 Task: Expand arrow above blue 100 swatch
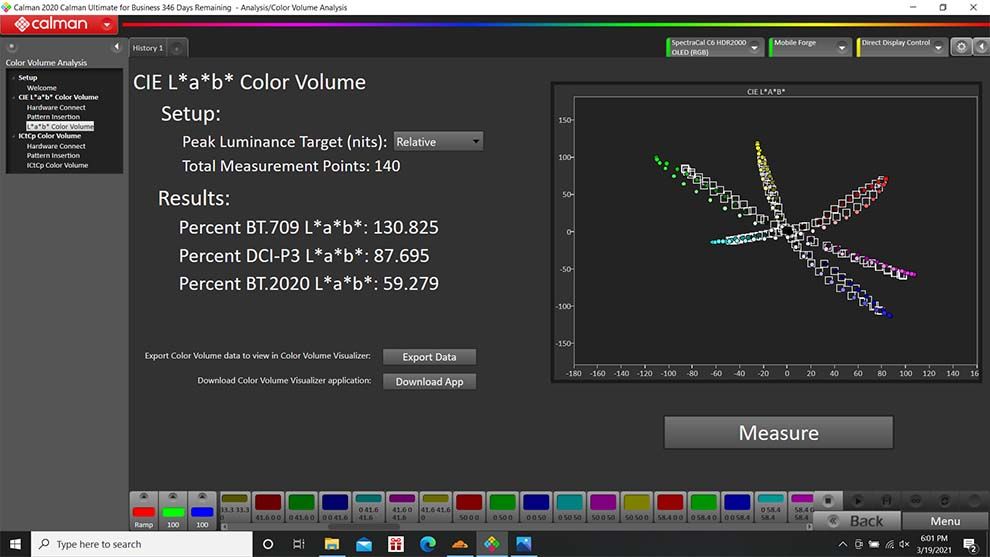pyautogui.click(x=202, y=497)
